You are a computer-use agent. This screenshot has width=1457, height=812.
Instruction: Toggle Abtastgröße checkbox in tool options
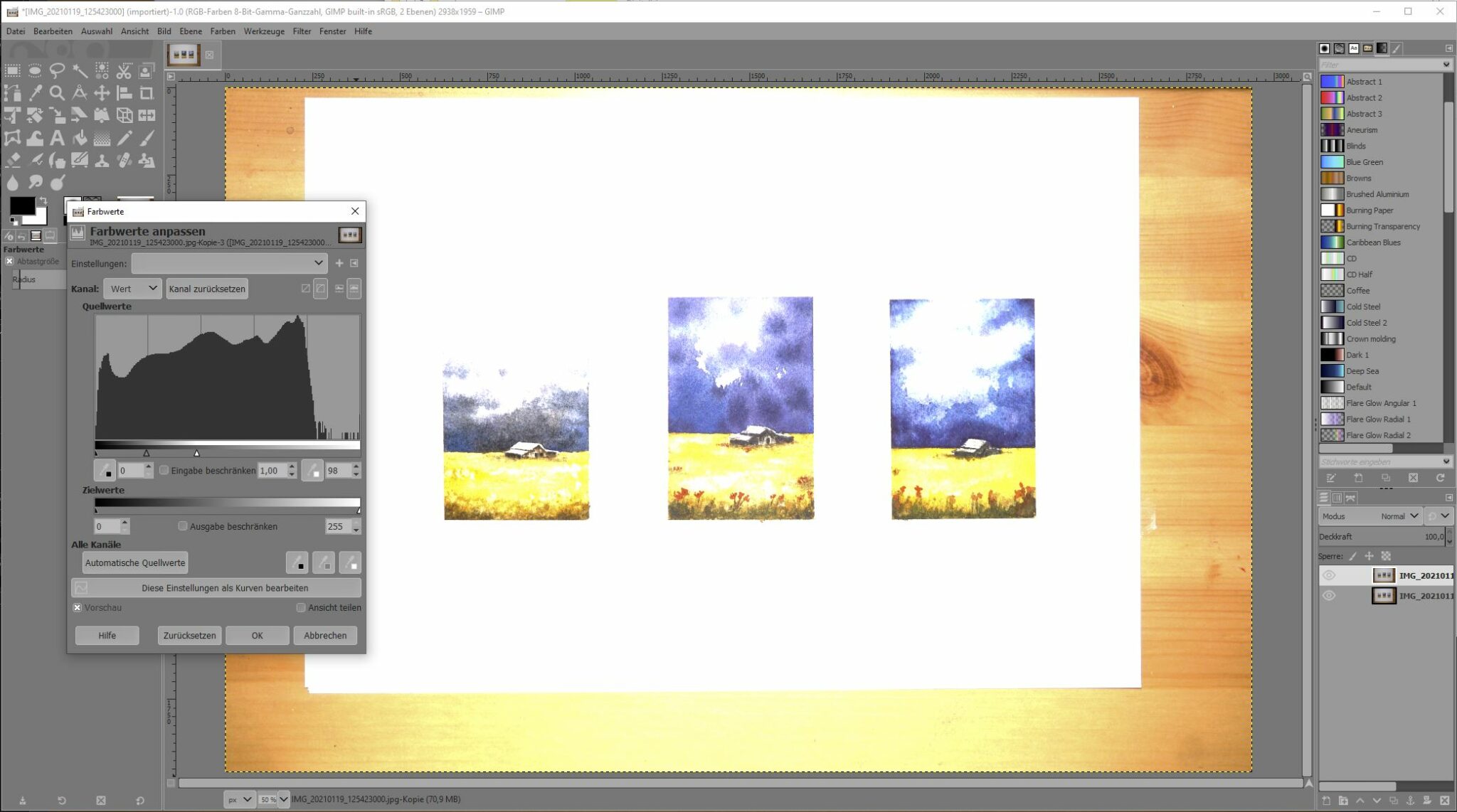click(9, 261)
